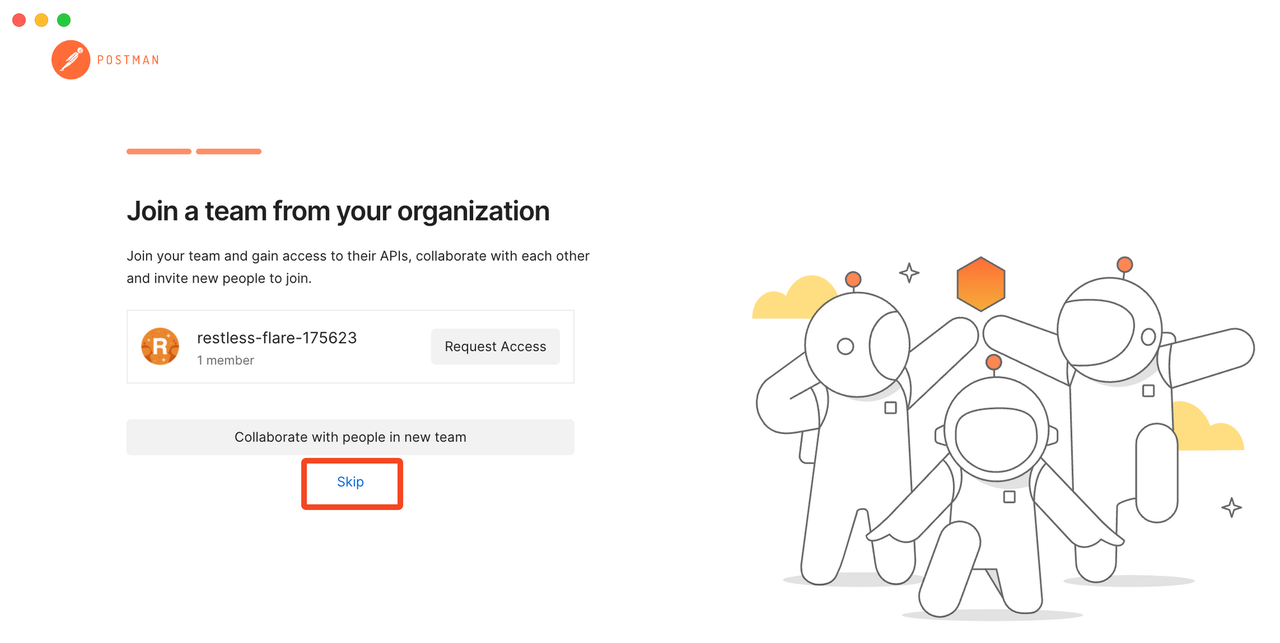This screenshot has width=1280, height=643.
Task: Click the restless-flare-175623 team name
Action: coord(277,338)
